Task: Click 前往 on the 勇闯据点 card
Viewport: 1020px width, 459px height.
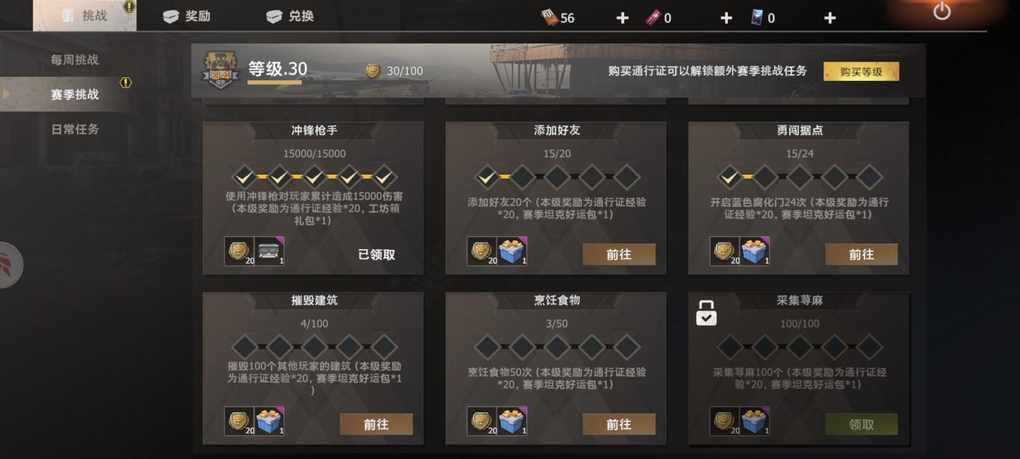Action: pyautogui.click(x=861, y=254)
